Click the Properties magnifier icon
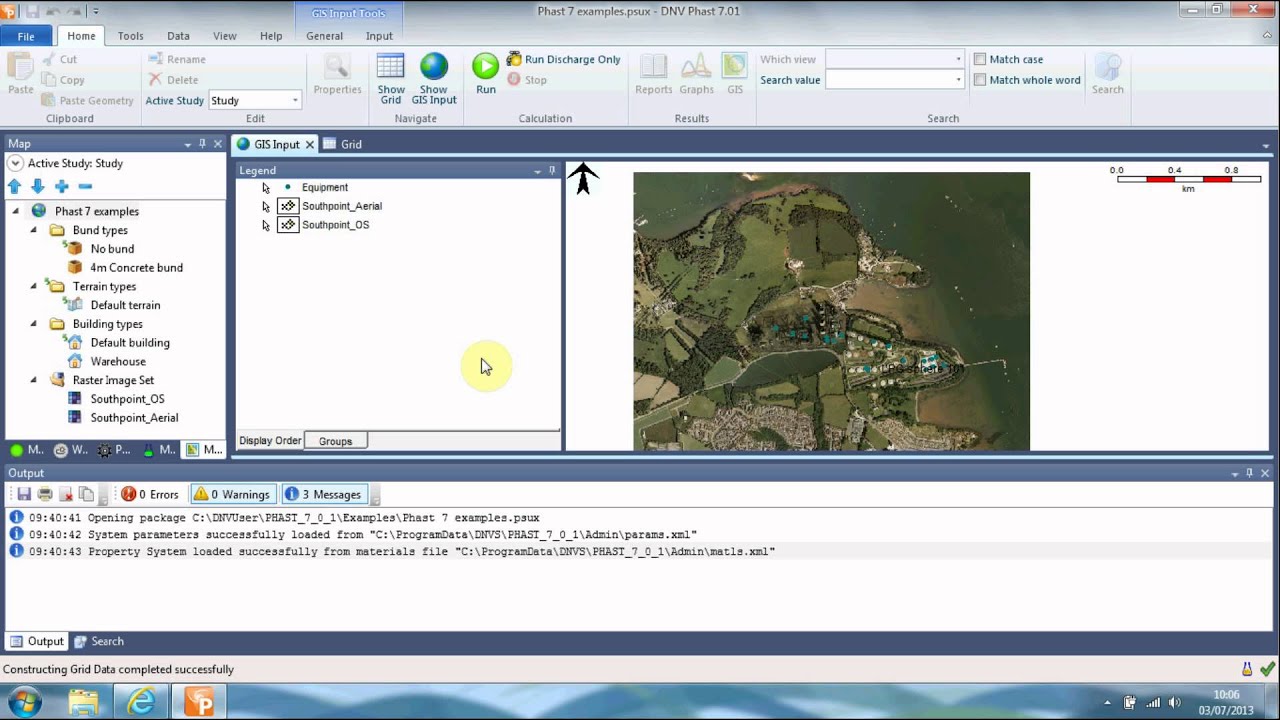This screenshot has width=1280, height=720. point(337,67)
